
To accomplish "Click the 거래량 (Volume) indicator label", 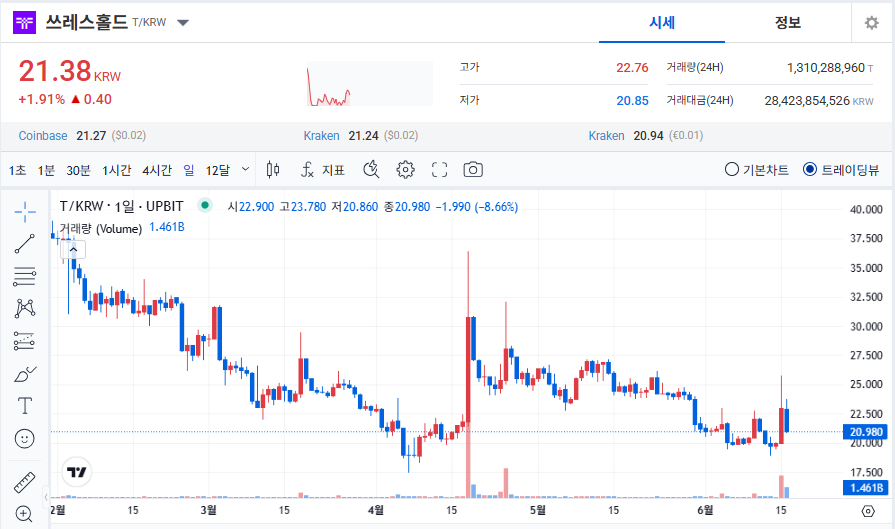I will click(100, 229).
